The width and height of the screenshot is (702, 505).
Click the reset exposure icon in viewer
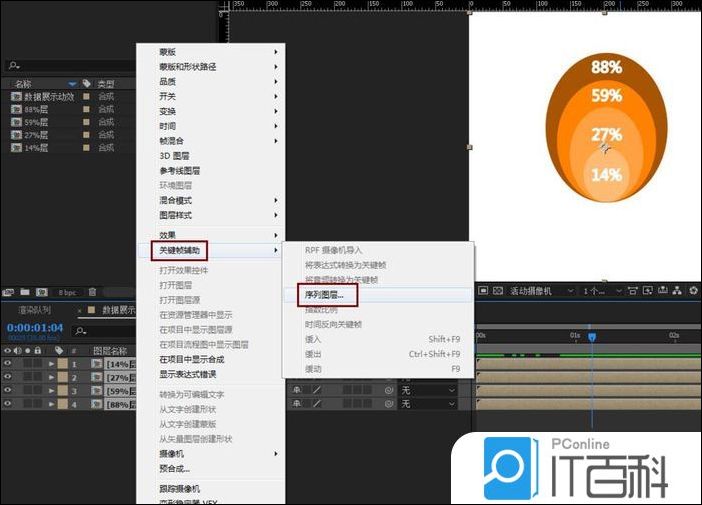pos(693,291)
